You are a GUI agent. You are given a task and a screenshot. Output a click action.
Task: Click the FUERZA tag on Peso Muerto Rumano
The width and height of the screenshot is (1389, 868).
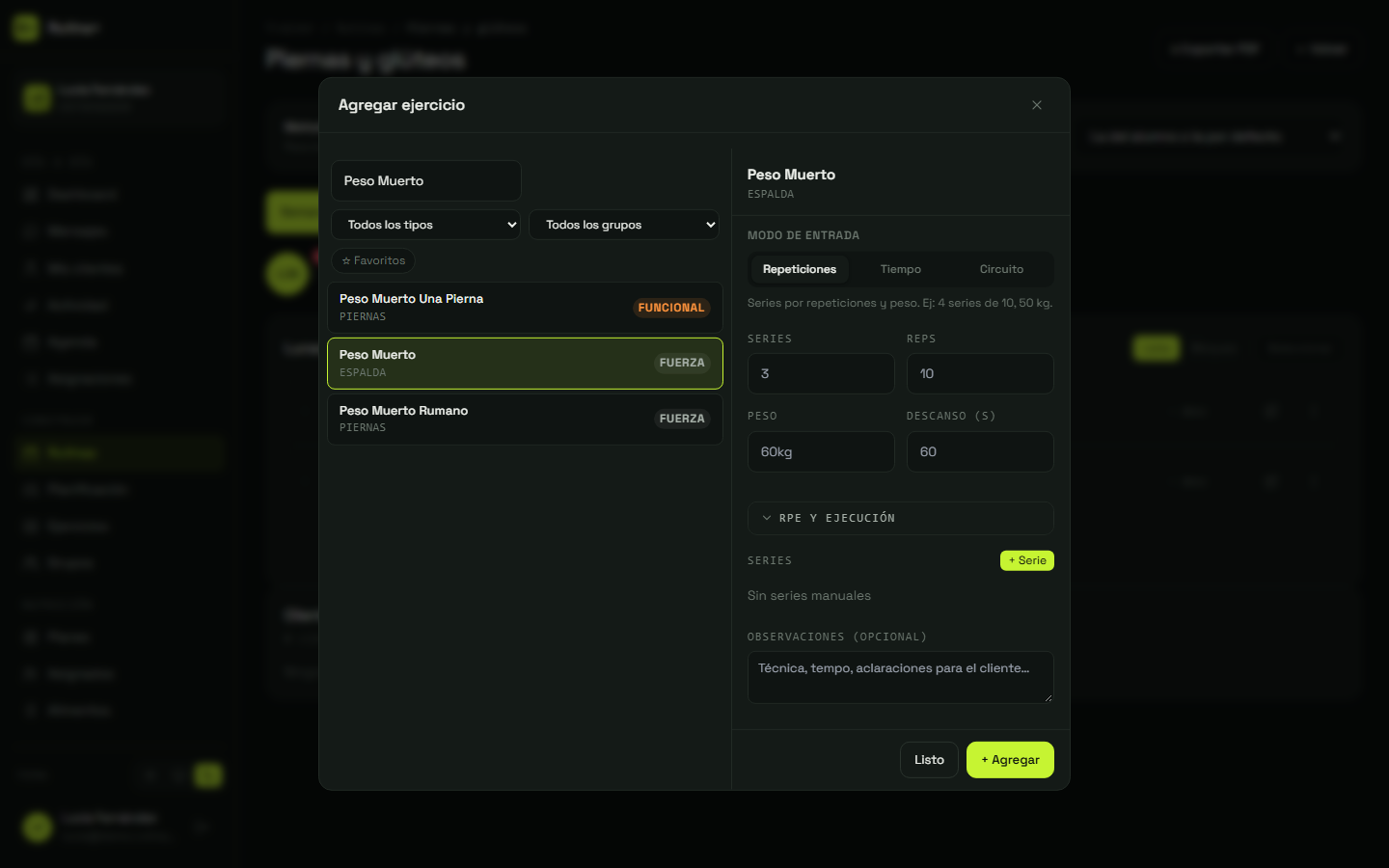(682, 419)
